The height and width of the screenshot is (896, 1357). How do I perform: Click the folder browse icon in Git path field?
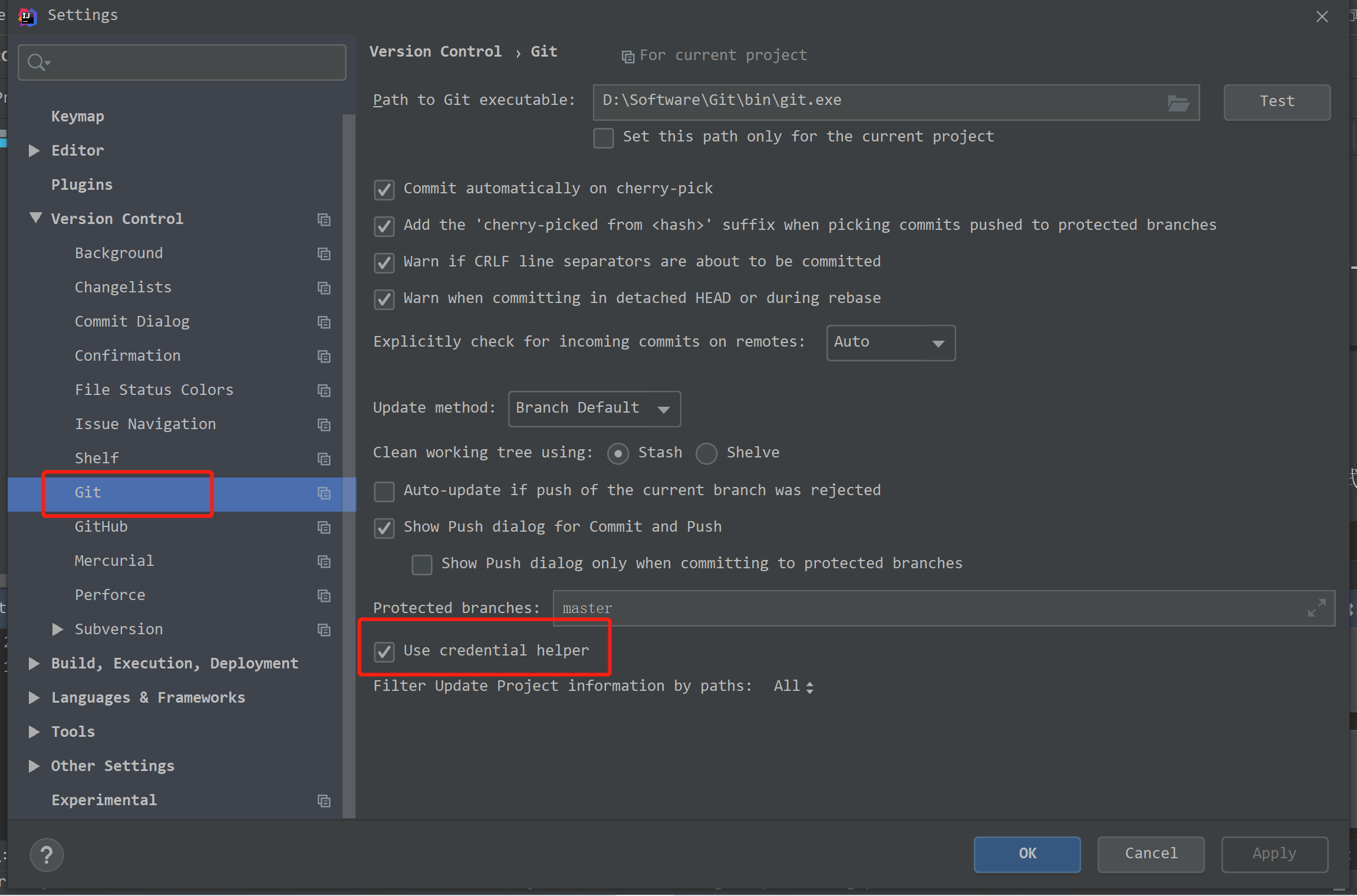pyautogui.click(x=1178, y=103)
